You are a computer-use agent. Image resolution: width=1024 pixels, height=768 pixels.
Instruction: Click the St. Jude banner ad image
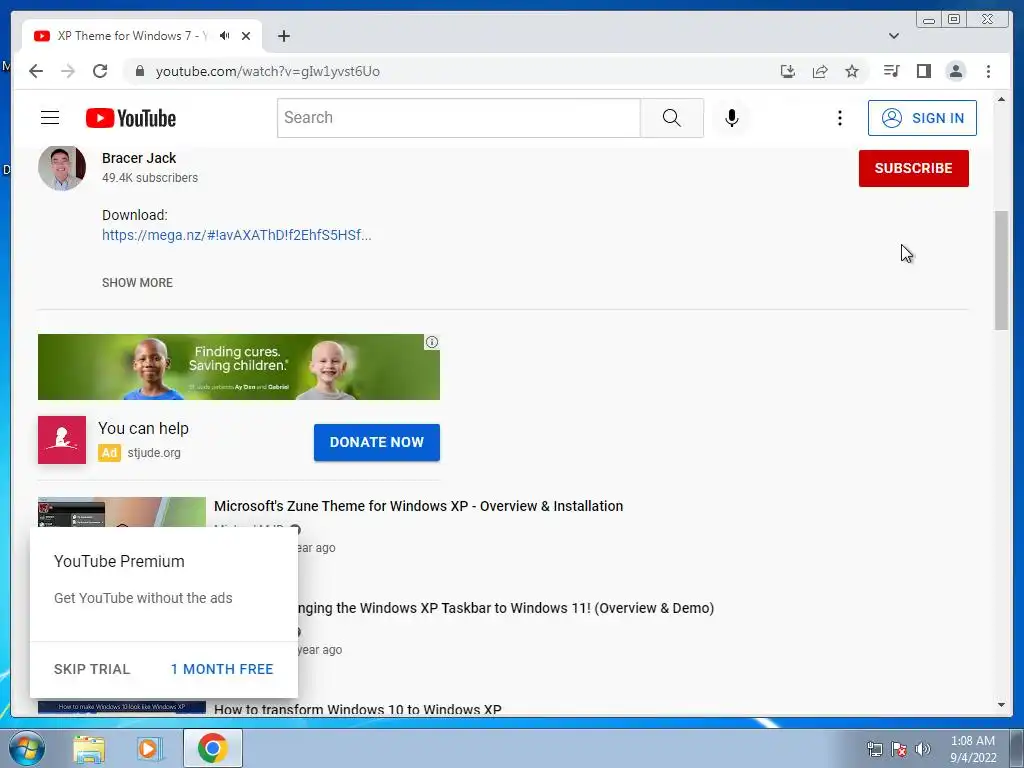238,367
